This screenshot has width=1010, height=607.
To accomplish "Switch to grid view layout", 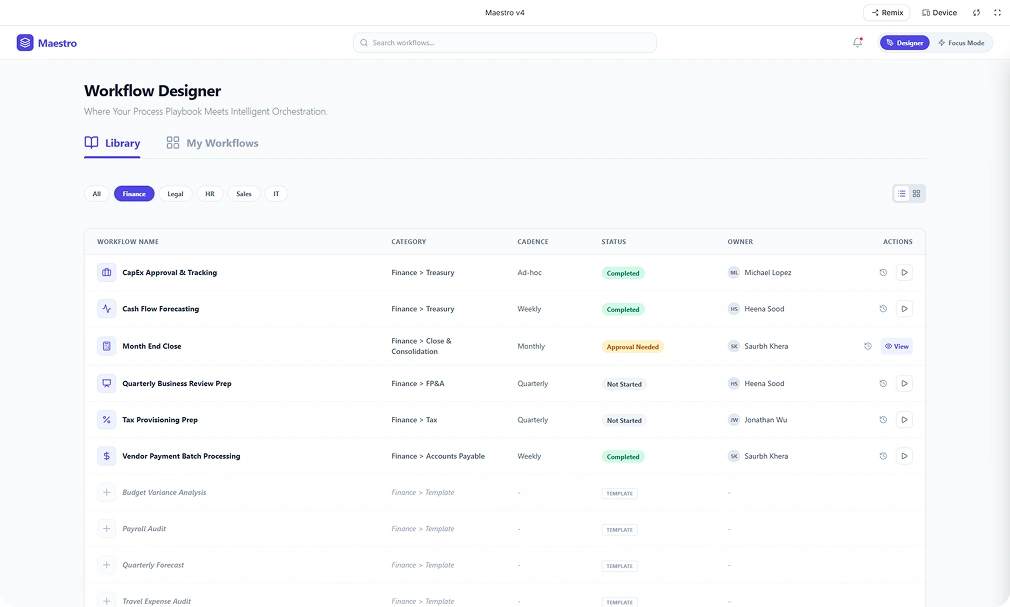I will pos(917,194).
